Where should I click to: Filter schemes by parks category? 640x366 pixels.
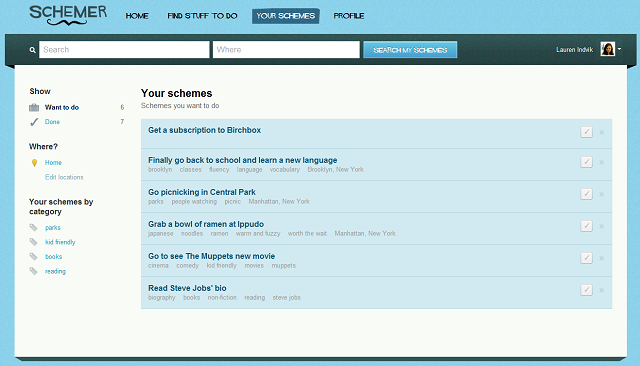(53, 227)
